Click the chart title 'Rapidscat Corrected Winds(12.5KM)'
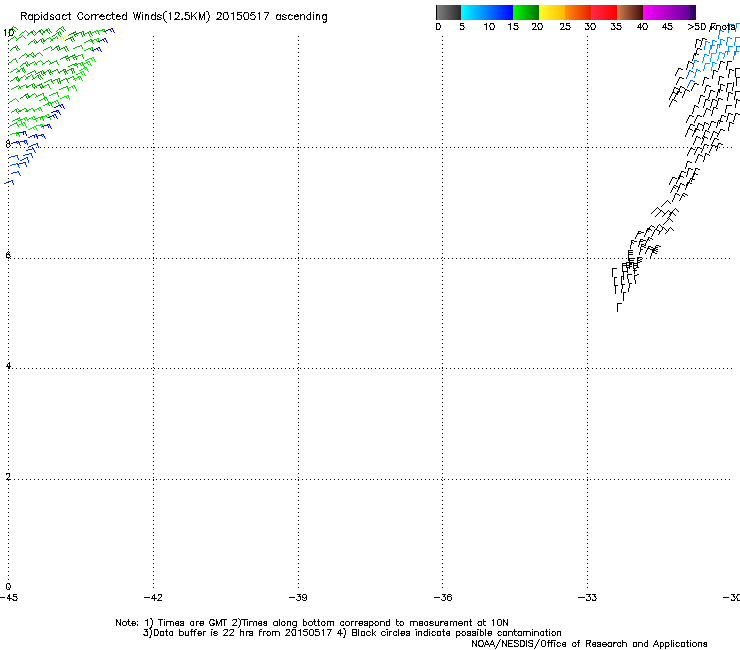740x650 pixels. [x=115, y=17]
